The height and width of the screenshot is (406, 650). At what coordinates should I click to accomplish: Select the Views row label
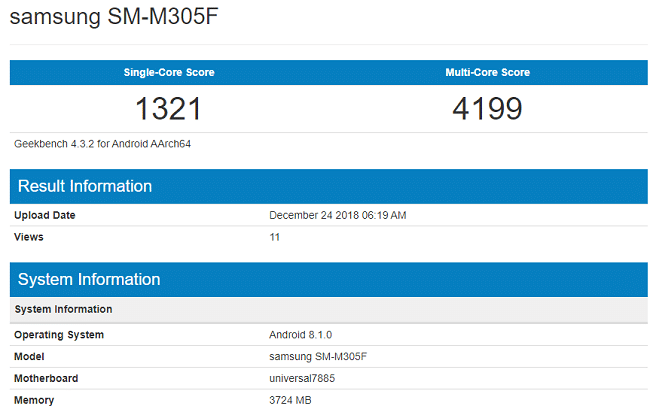[29, 237]
